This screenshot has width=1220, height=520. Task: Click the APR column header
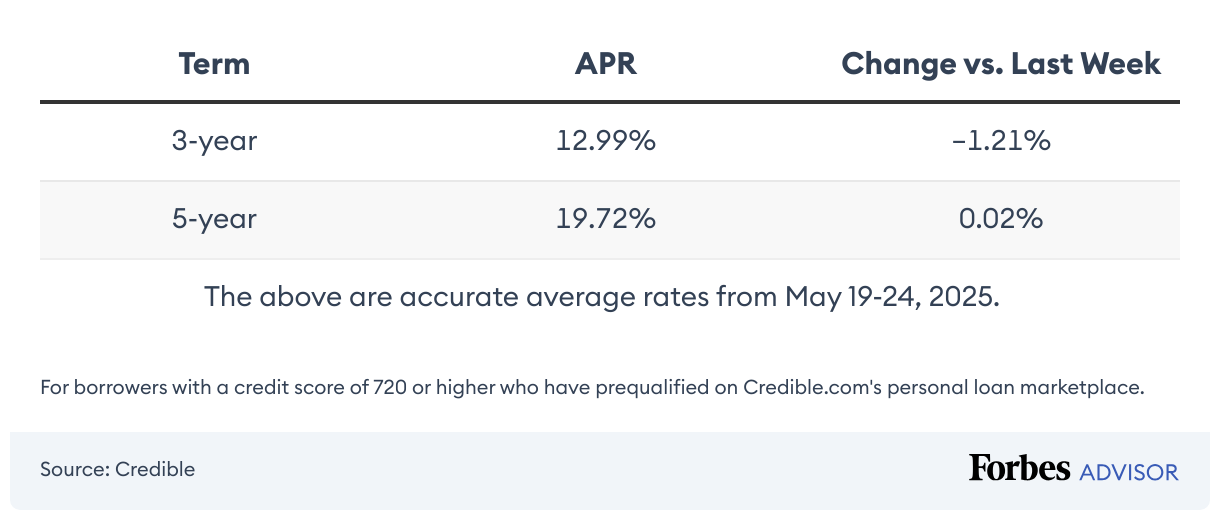pyautogui.click(x=605, y=64)
